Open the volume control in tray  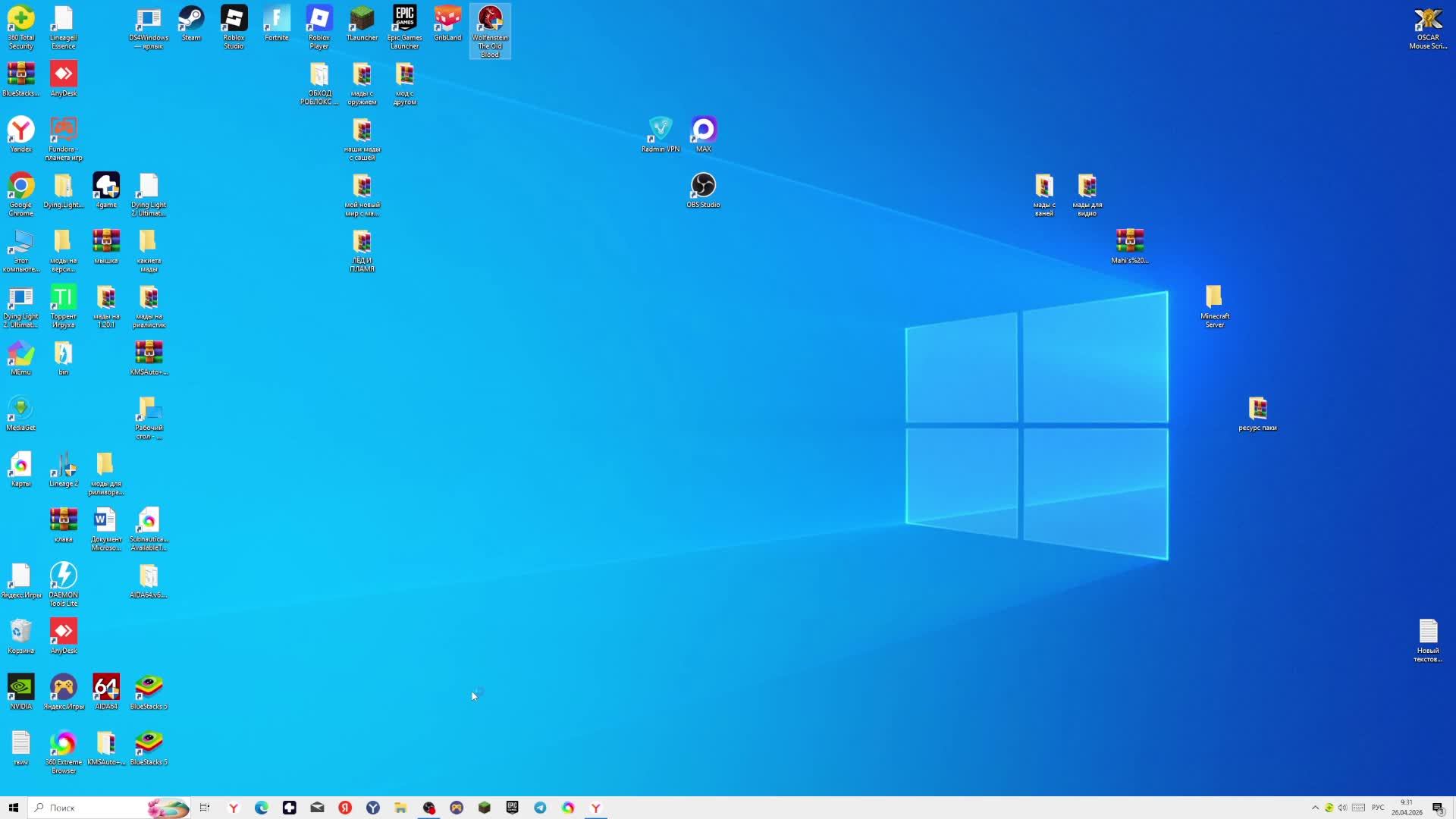(x=1343, y=808)
